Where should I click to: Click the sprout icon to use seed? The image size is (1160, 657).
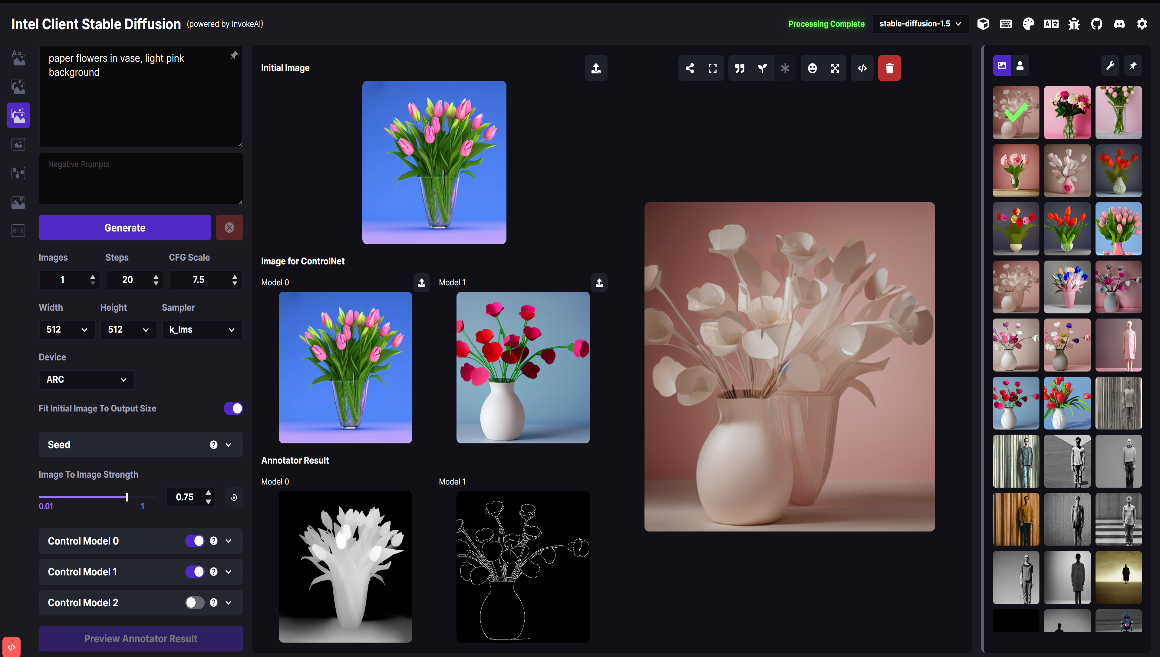point(762,68)
